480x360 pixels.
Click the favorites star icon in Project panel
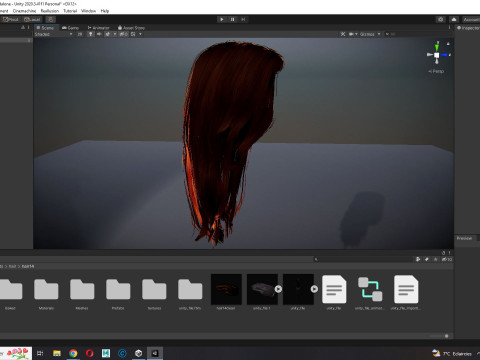435,259
